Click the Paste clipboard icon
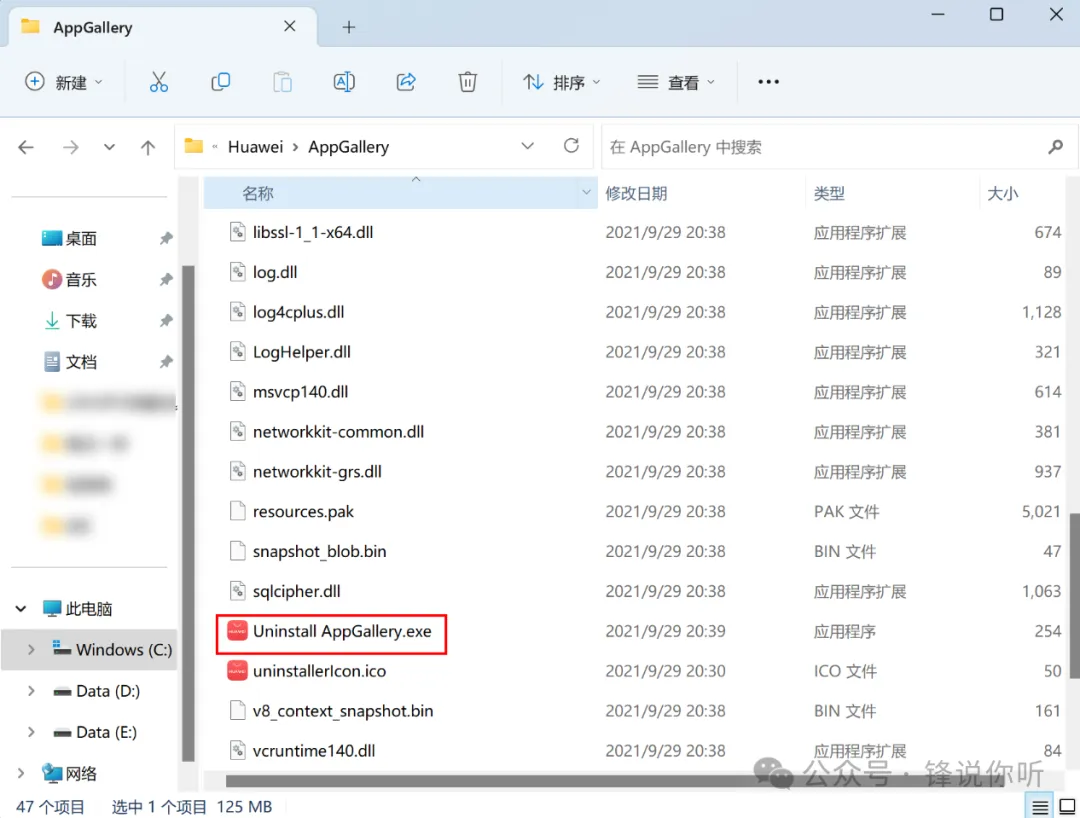 pyautogui.click(x=282, y=82)
